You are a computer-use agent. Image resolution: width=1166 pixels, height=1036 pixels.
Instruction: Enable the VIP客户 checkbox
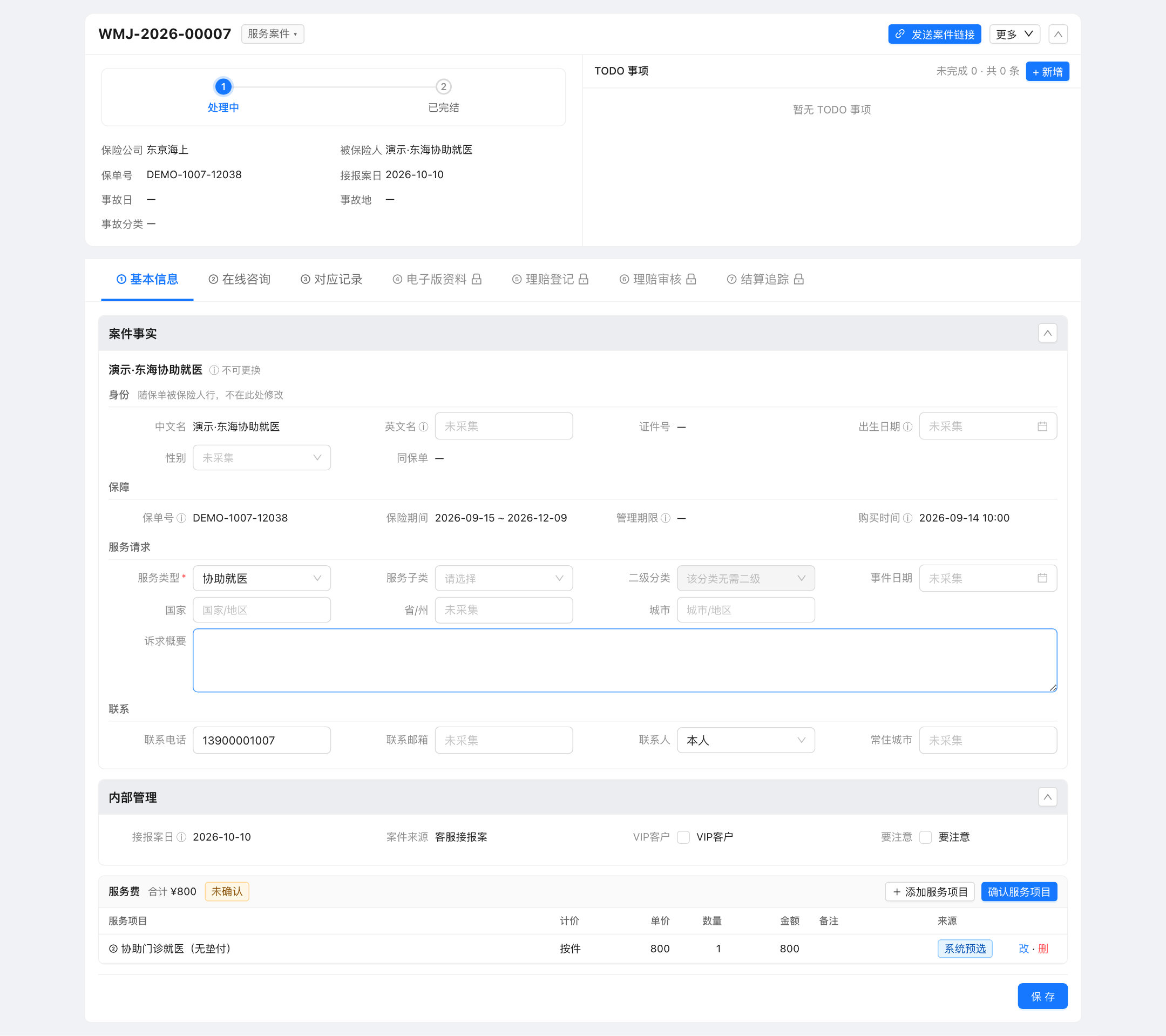click(x=683, y=837)
